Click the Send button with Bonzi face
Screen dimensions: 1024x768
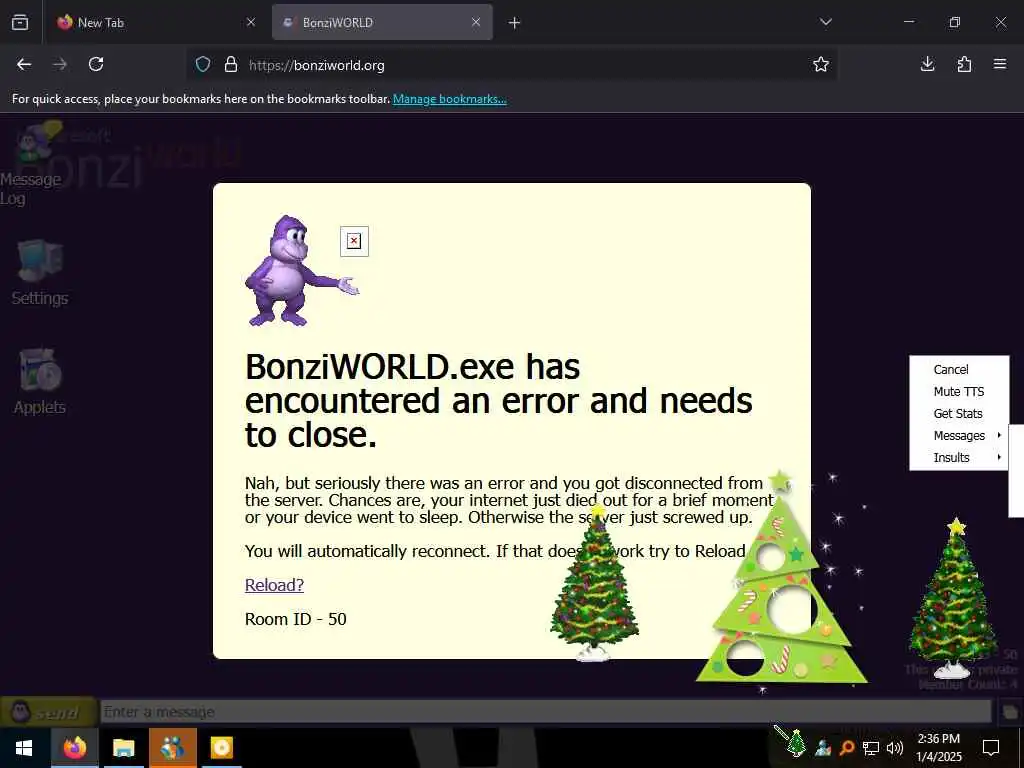[x=48, y=712]
